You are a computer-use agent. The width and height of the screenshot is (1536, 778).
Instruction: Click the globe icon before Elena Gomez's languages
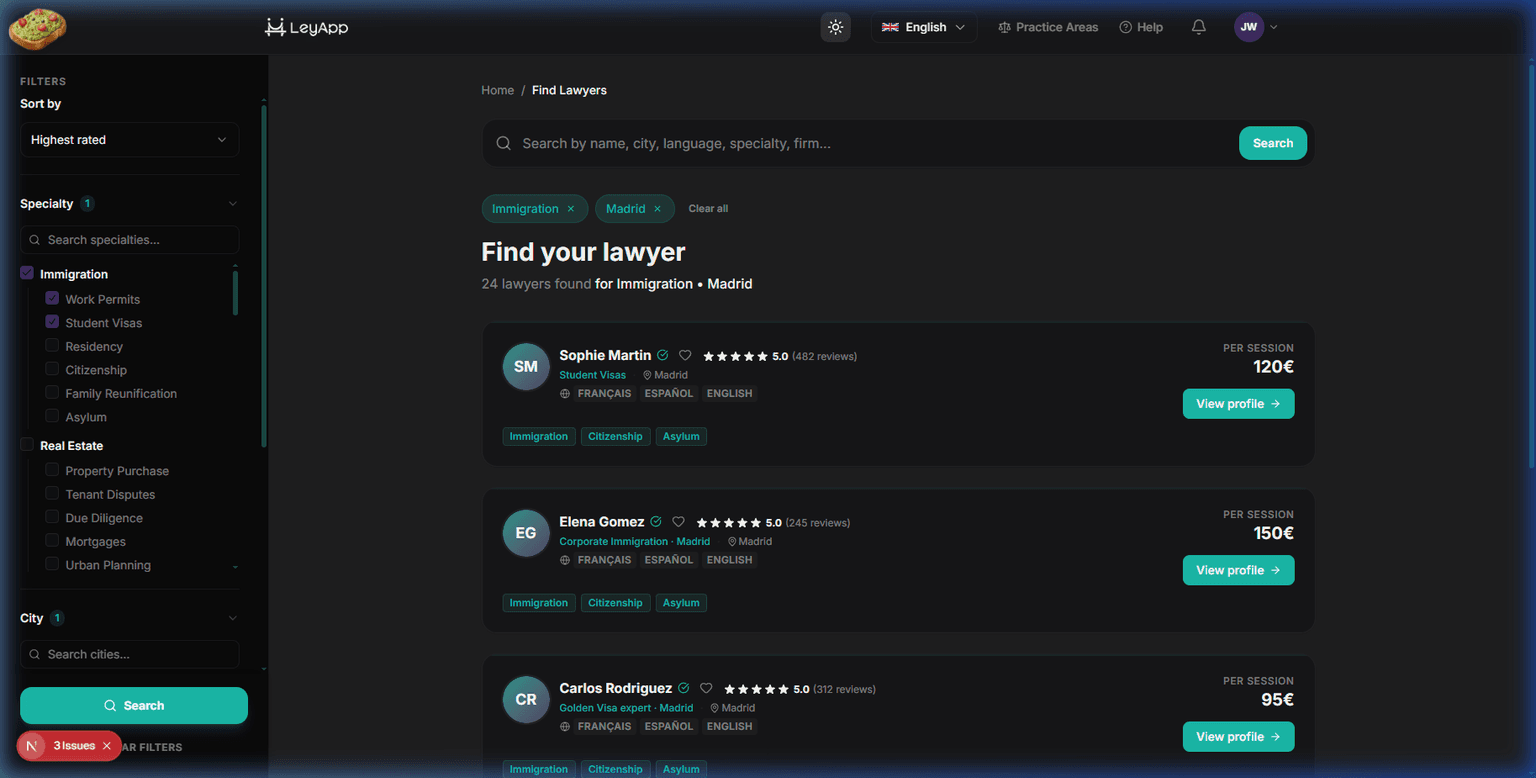point(565,559)
